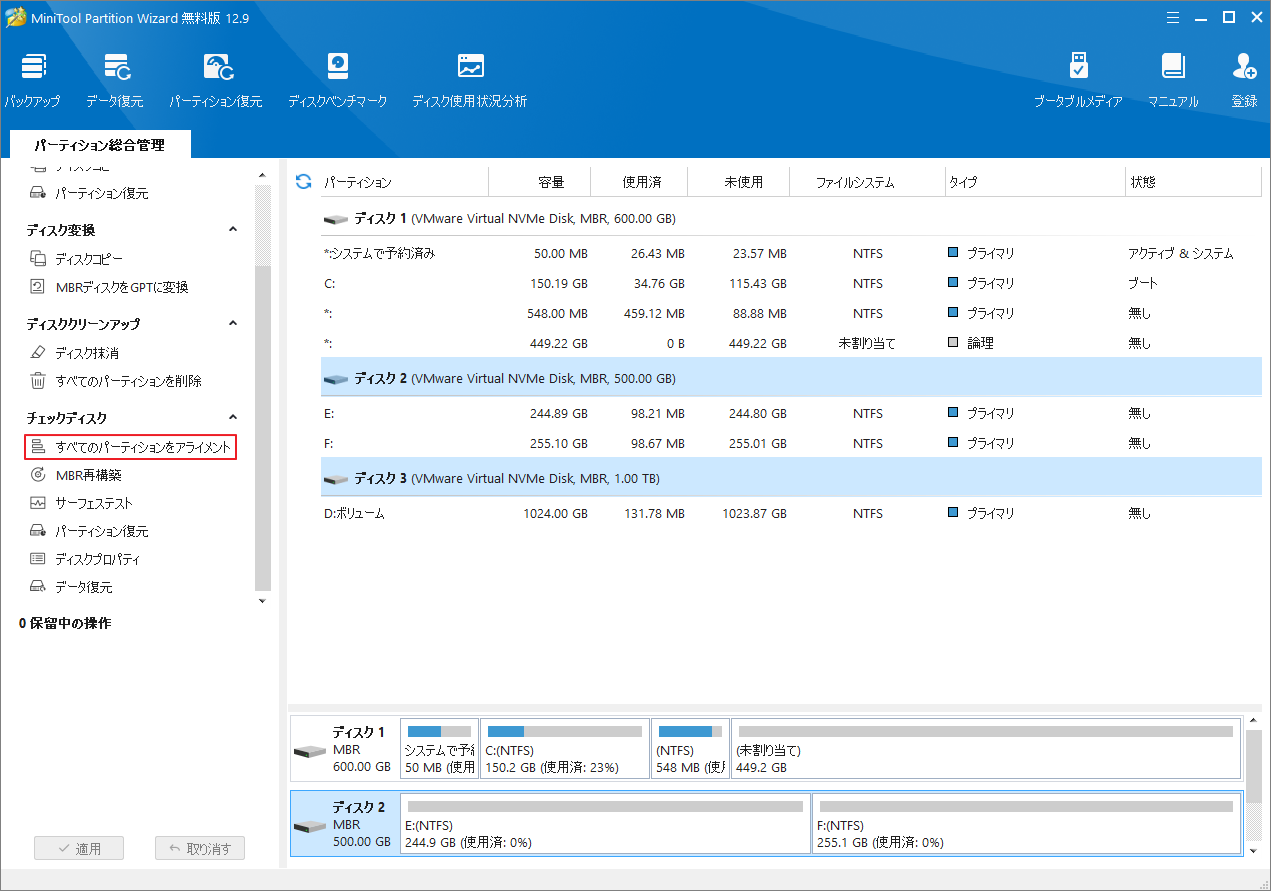This screenshot has width=1271, height=891.
Task: Collapse the ディスク変換 section
Action: click(233, 229)
